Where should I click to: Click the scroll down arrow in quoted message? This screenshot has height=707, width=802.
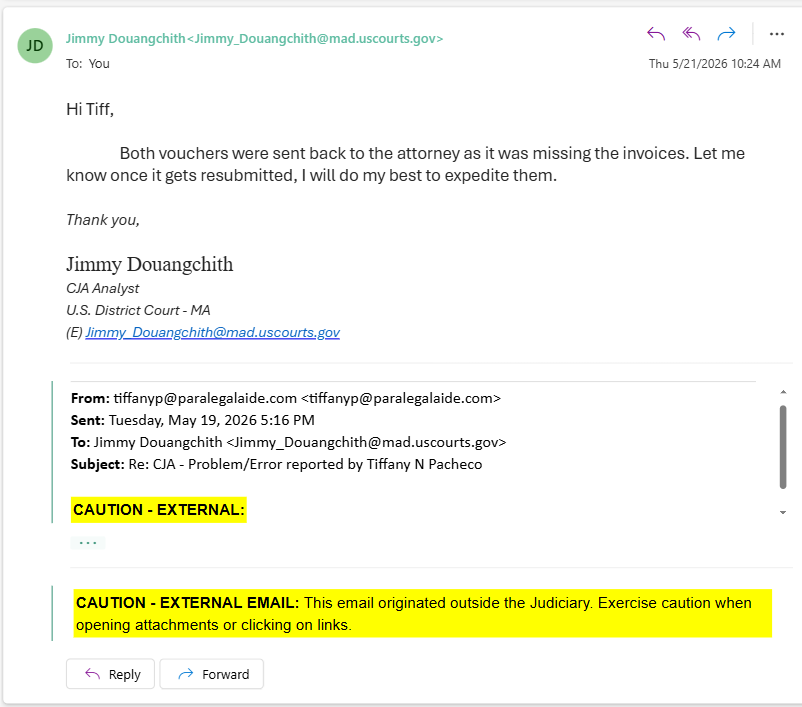coord(783,512)
